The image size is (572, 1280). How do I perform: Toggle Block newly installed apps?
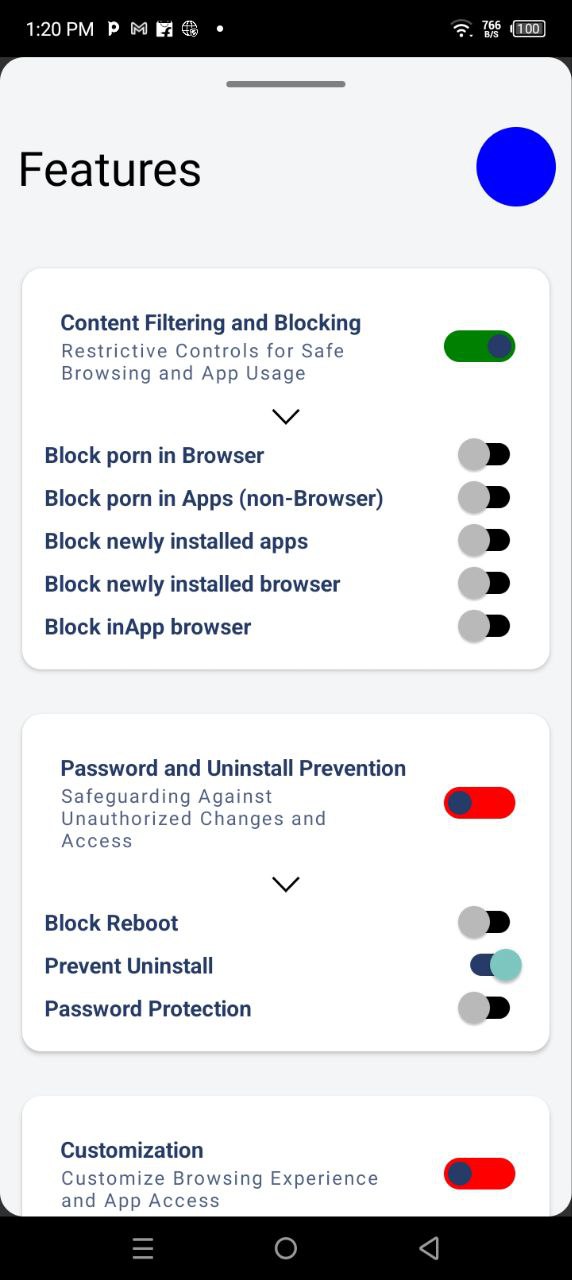point(485,541)
